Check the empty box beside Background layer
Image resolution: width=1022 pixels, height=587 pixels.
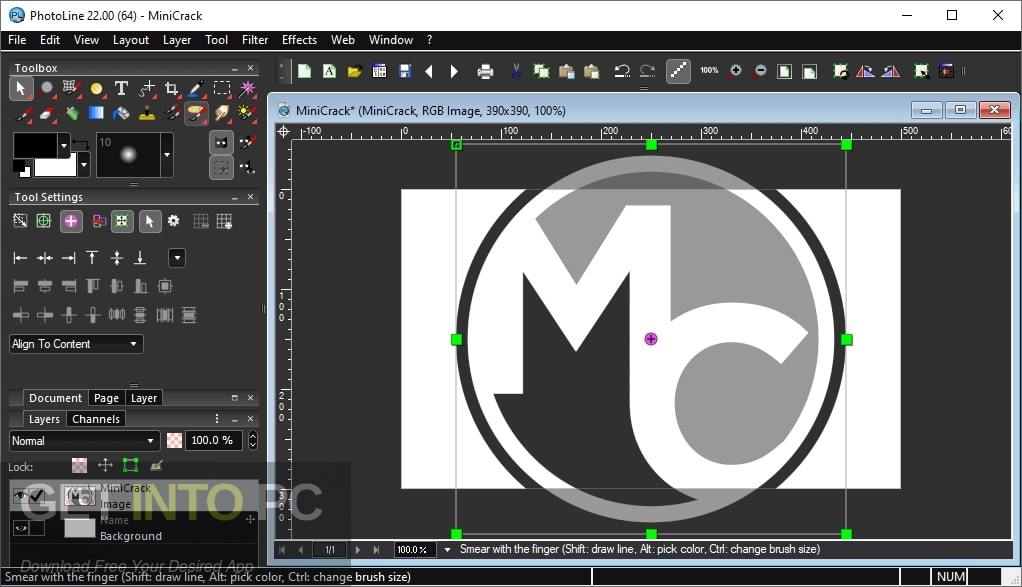(x=37, y=528)
